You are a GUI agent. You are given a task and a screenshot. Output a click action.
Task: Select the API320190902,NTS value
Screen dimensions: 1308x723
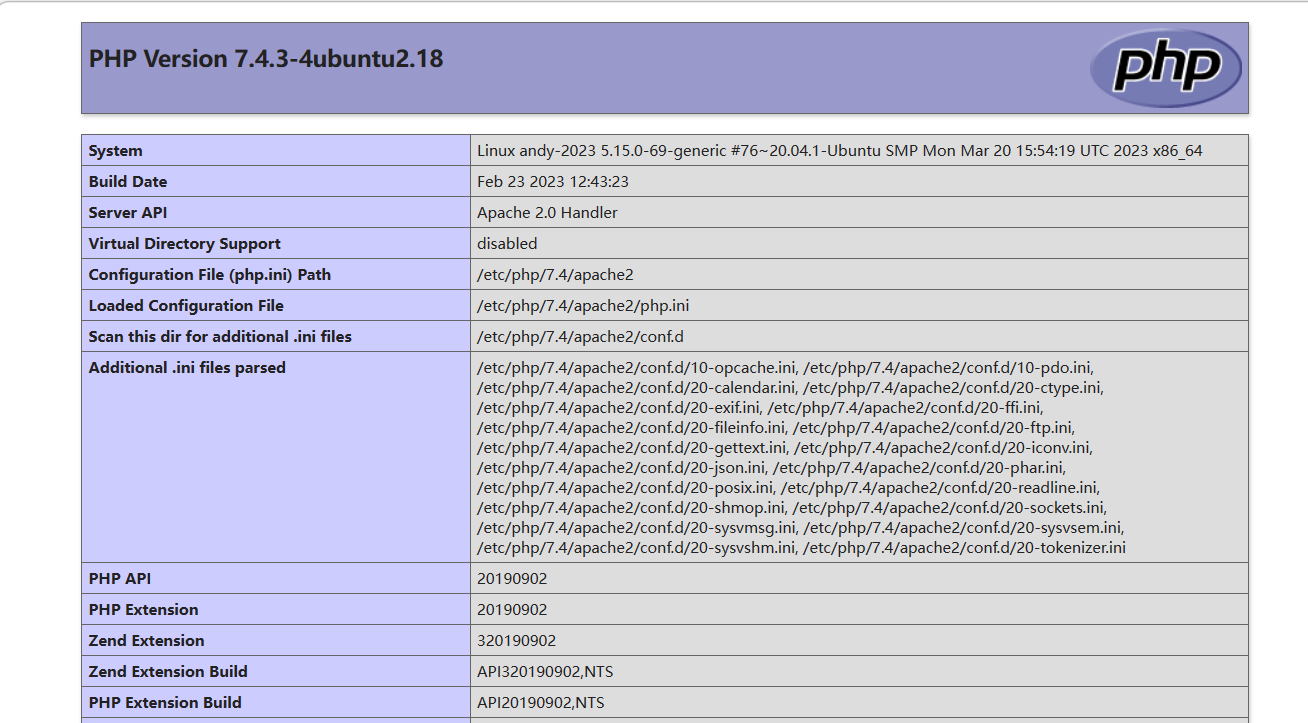545,672
